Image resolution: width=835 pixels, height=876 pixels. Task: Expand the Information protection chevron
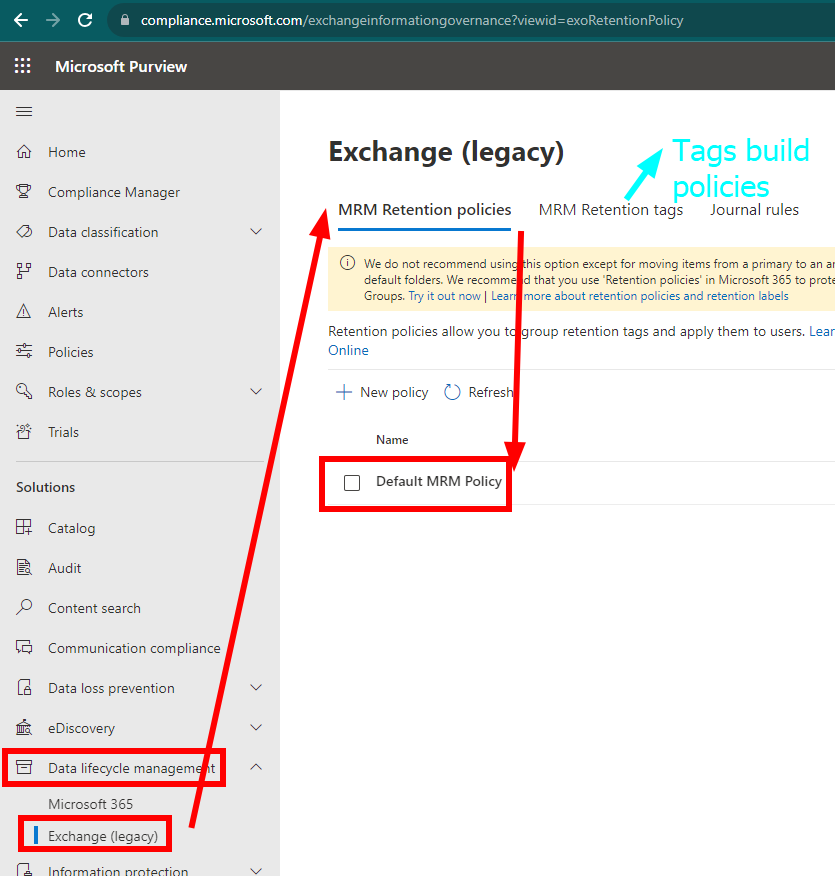[256, 870]
